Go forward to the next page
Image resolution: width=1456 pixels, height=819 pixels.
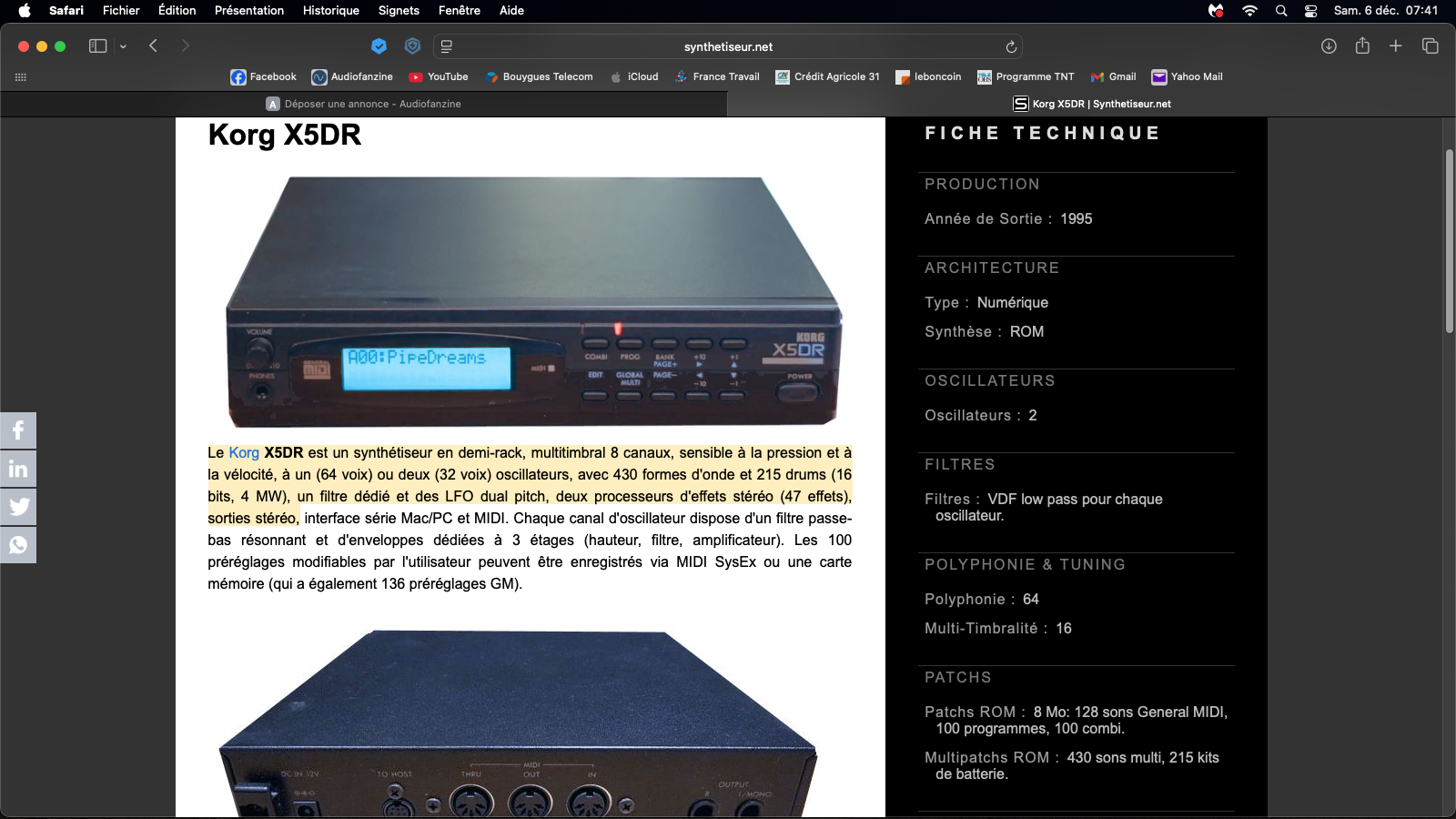[x=186, y=46]
